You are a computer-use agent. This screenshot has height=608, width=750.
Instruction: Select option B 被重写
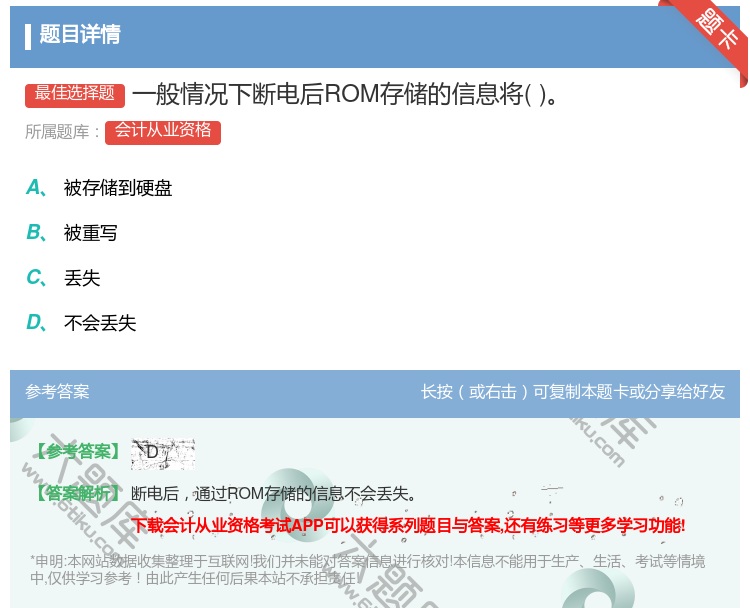click(x=72, y=233)
